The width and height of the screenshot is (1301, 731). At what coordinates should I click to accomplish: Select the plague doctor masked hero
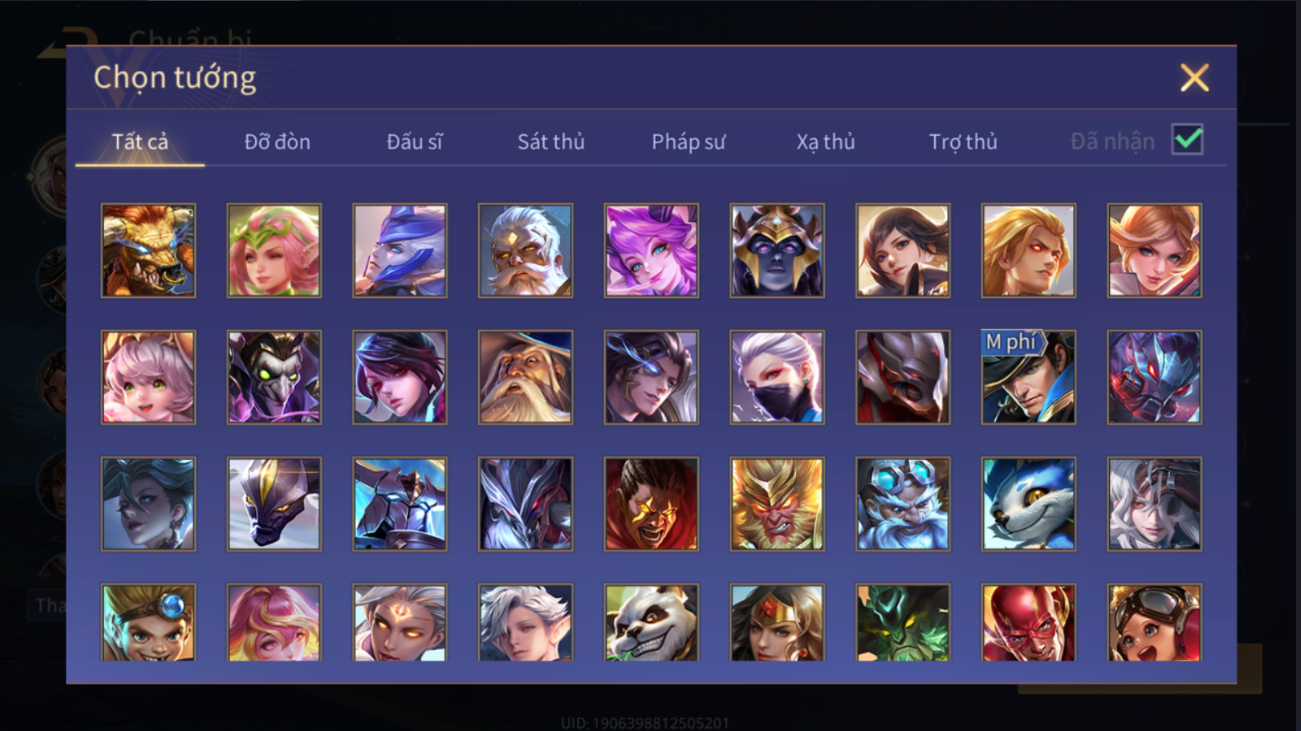pos(274,377)
